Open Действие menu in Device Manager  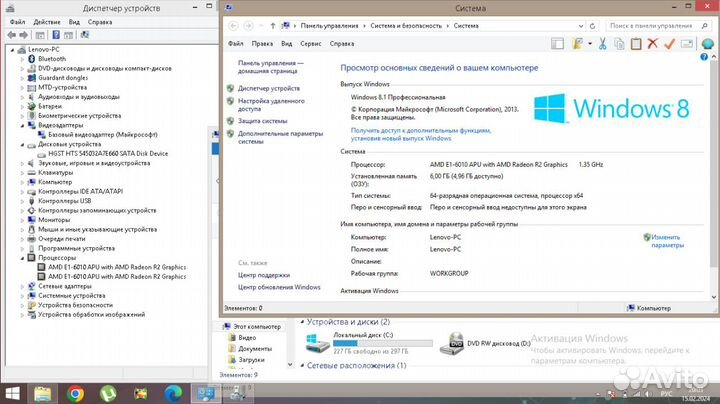click(46, 22)
